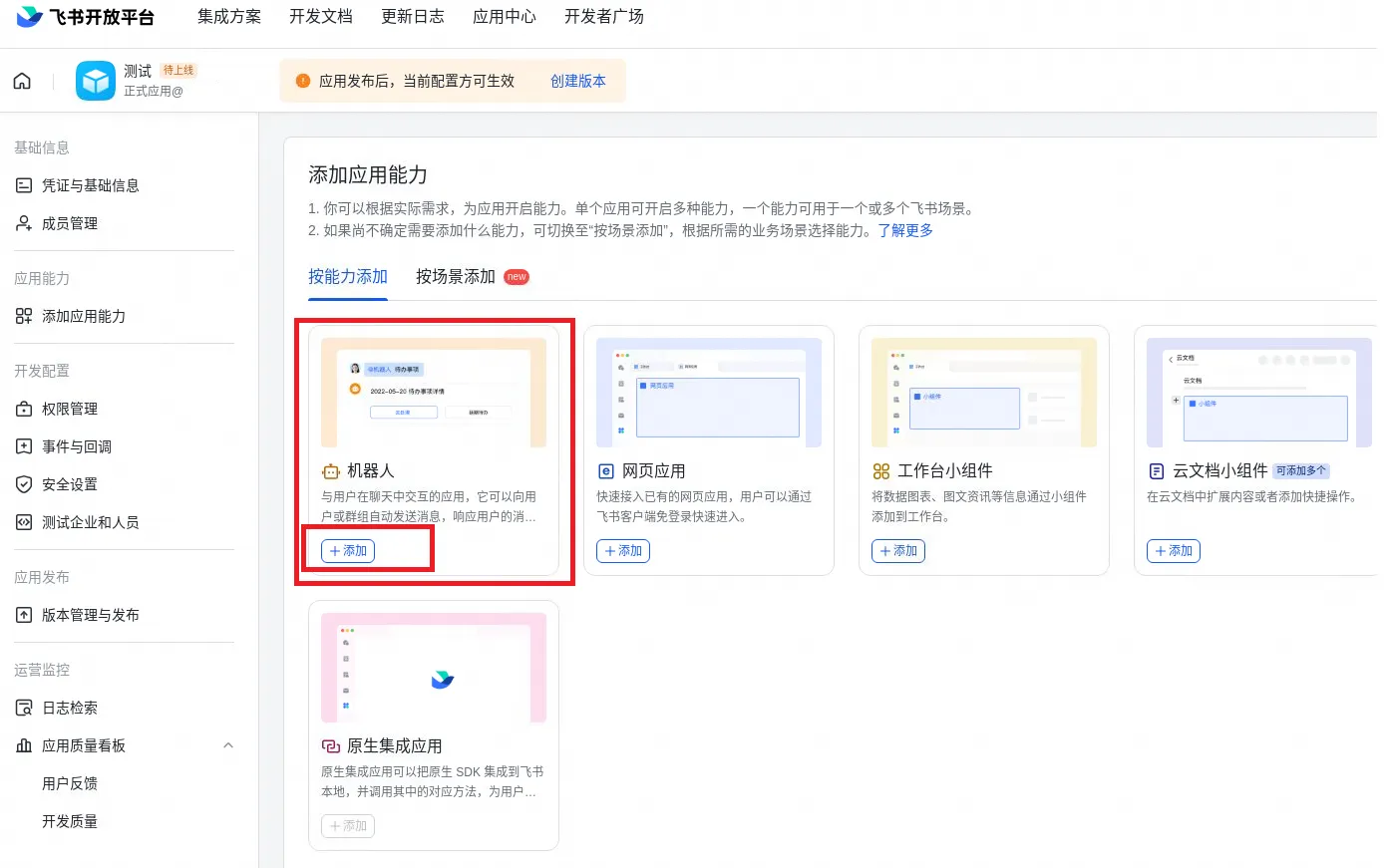The height and width of the screenshot is (868, 1389).
Task: Open 开发质量 in the sidebar
Action: (70, 821)
